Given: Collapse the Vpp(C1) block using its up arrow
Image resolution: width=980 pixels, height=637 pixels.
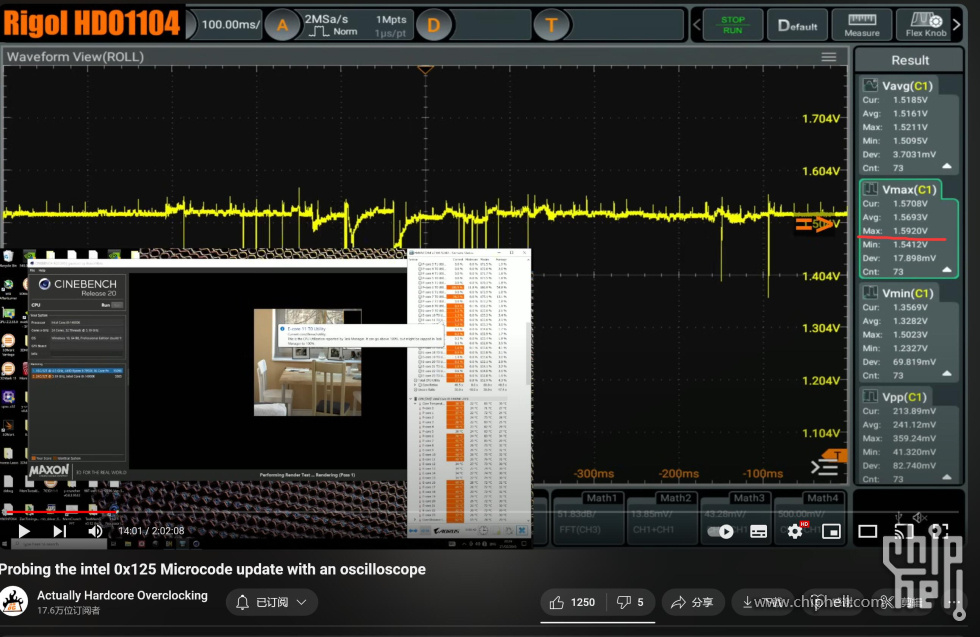Looking at the screenshot, I should click(947, 478).
